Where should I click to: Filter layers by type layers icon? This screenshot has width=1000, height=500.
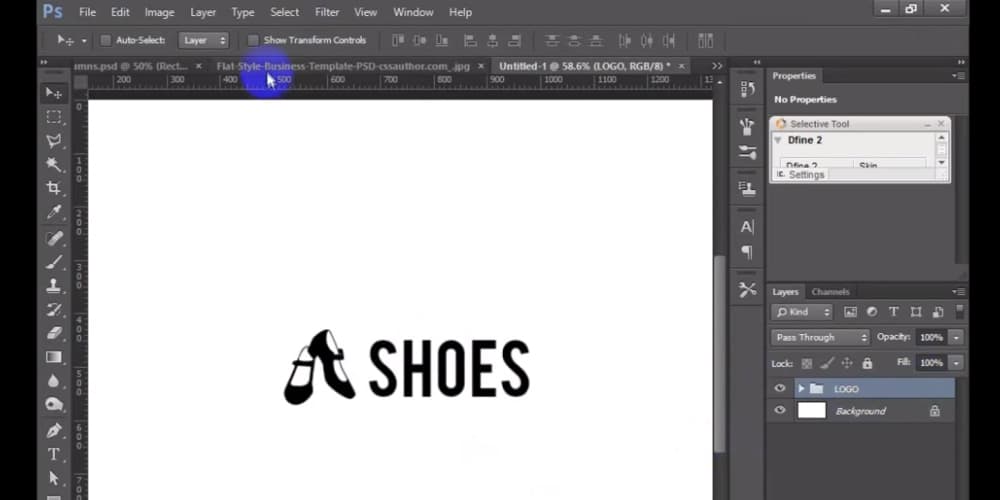pyautogui.click(x=893, y=312)
